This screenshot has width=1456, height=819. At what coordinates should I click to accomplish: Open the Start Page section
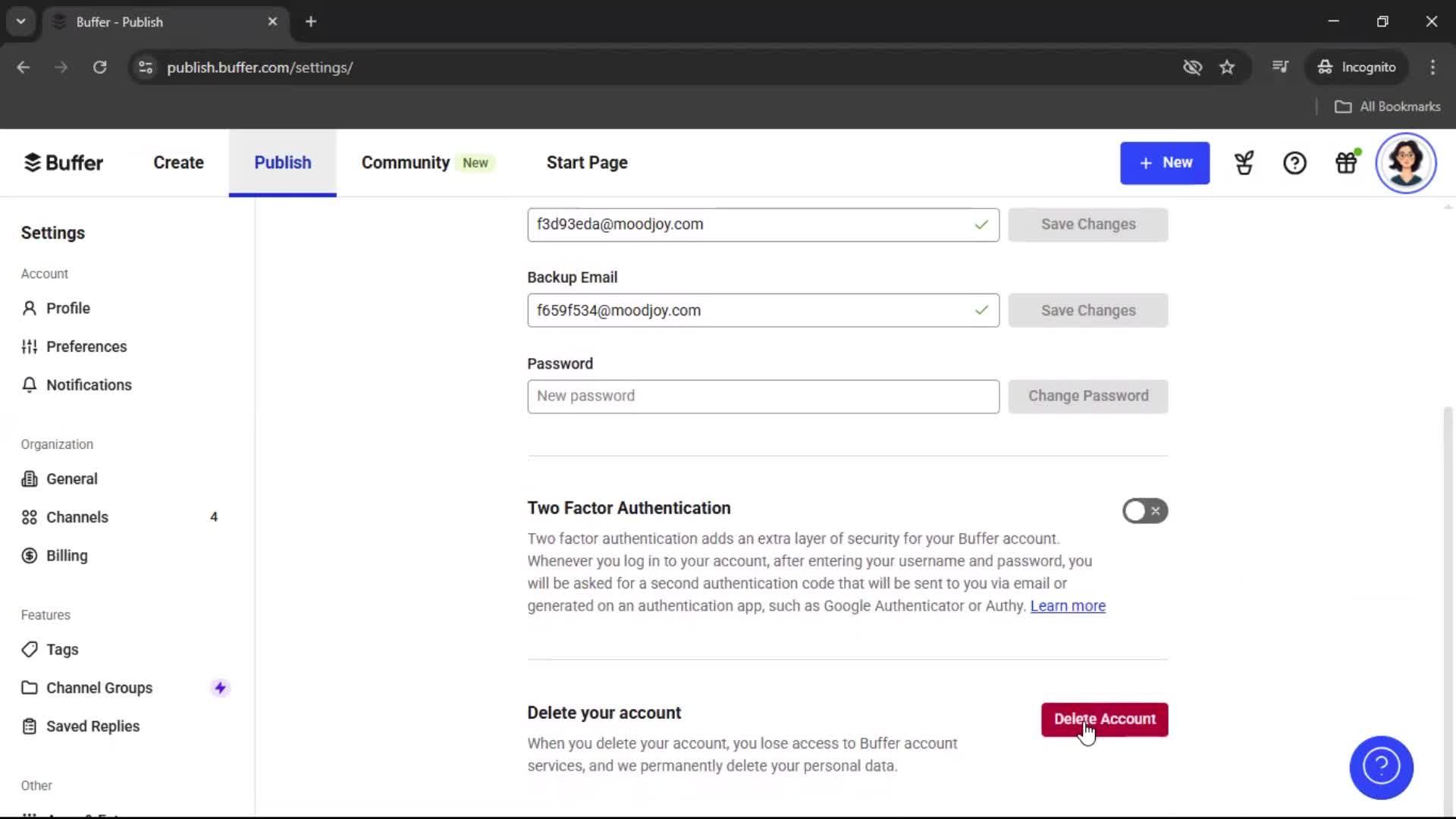click(x=587, y=162)
